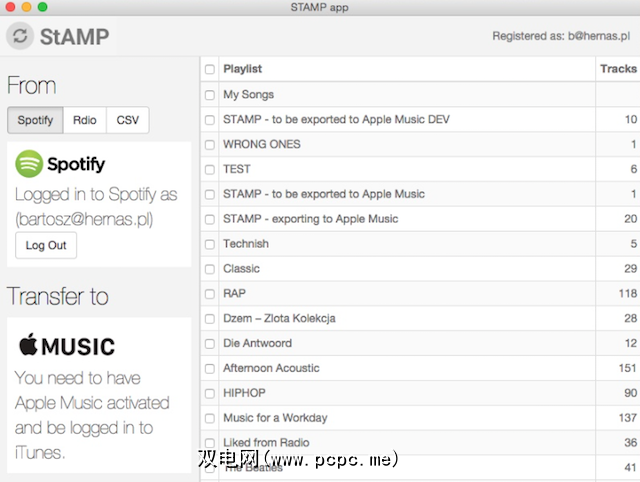This screenshot has width=640, height=482.
Task: Click the 118 track count for RAP
Action: tap(628, 293)
